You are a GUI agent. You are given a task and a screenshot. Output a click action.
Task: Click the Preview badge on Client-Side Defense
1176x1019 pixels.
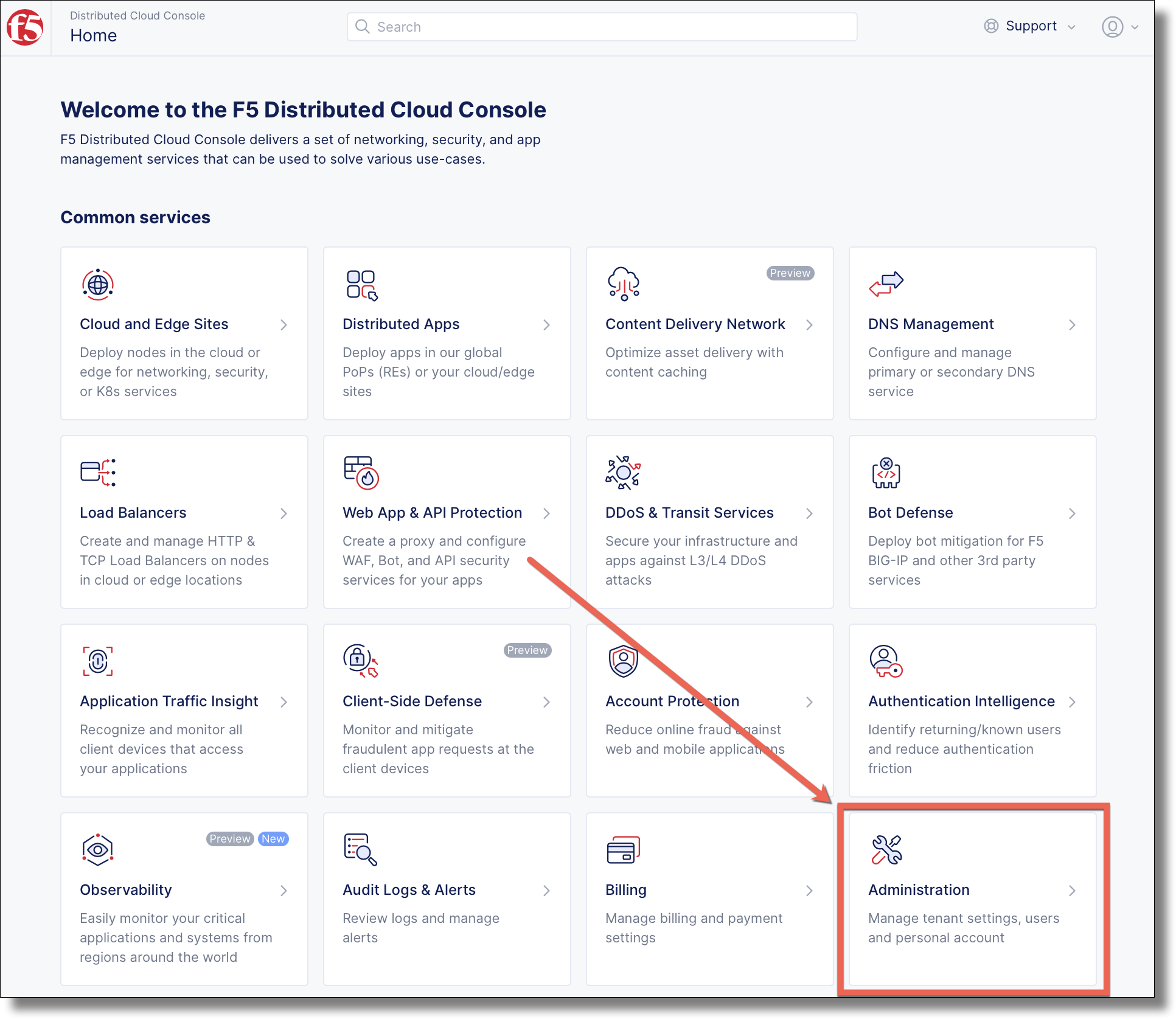[527, 650]
